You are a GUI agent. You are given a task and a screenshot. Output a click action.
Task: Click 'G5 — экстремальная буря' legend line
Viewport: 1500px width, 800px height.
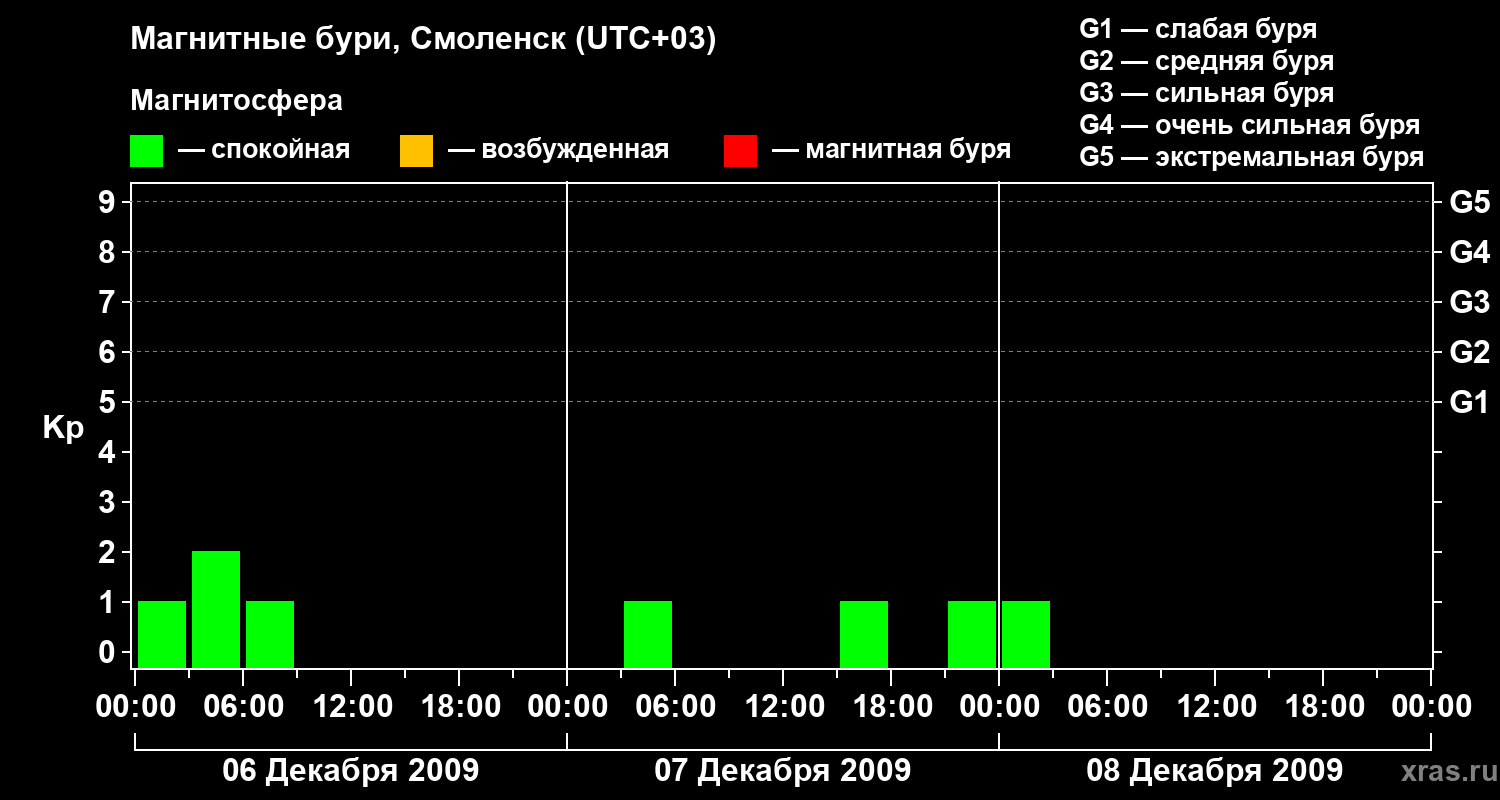pyautogui.click(x=1252, y=158)
